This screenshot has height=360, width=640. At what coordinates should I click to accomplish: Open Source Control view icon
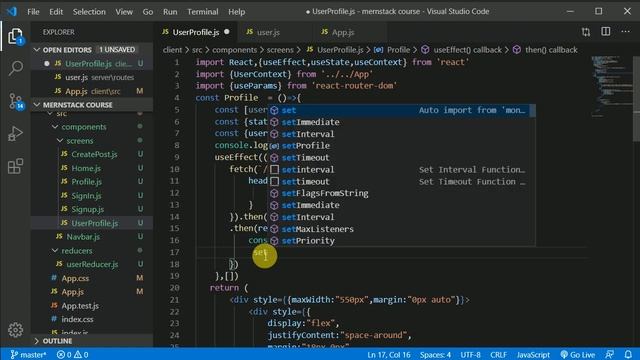[16, 101]
